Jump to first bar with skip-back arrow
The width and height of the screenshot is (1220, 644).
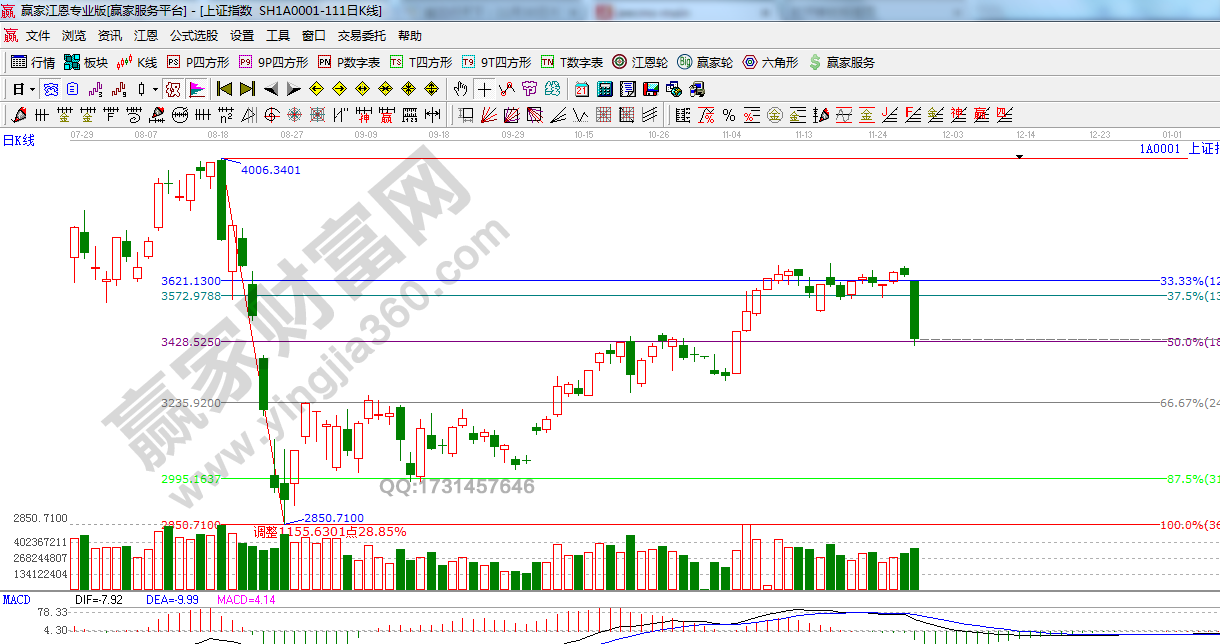click(224, 89)
